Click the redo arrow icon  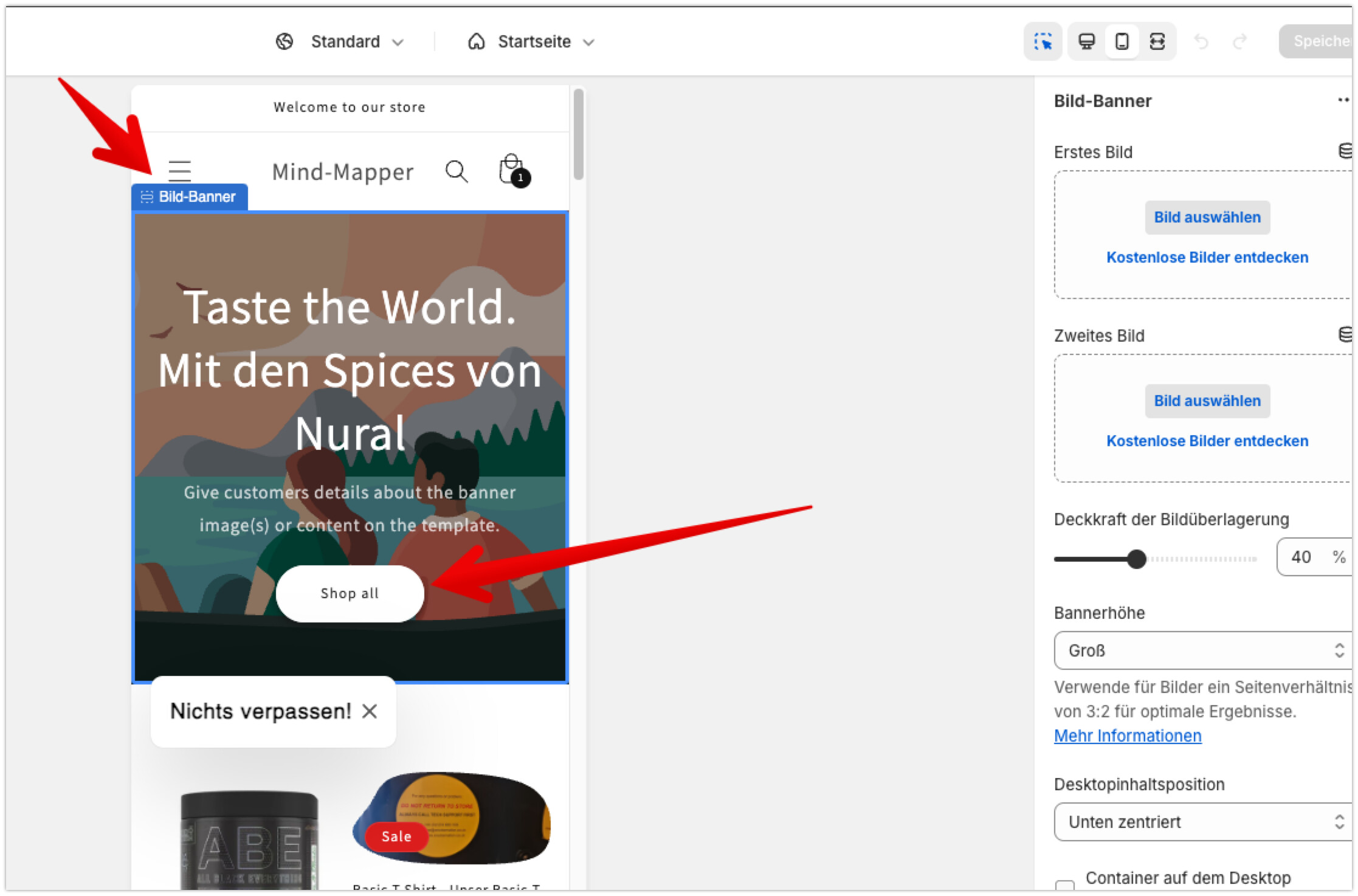tap(1240, 41)
